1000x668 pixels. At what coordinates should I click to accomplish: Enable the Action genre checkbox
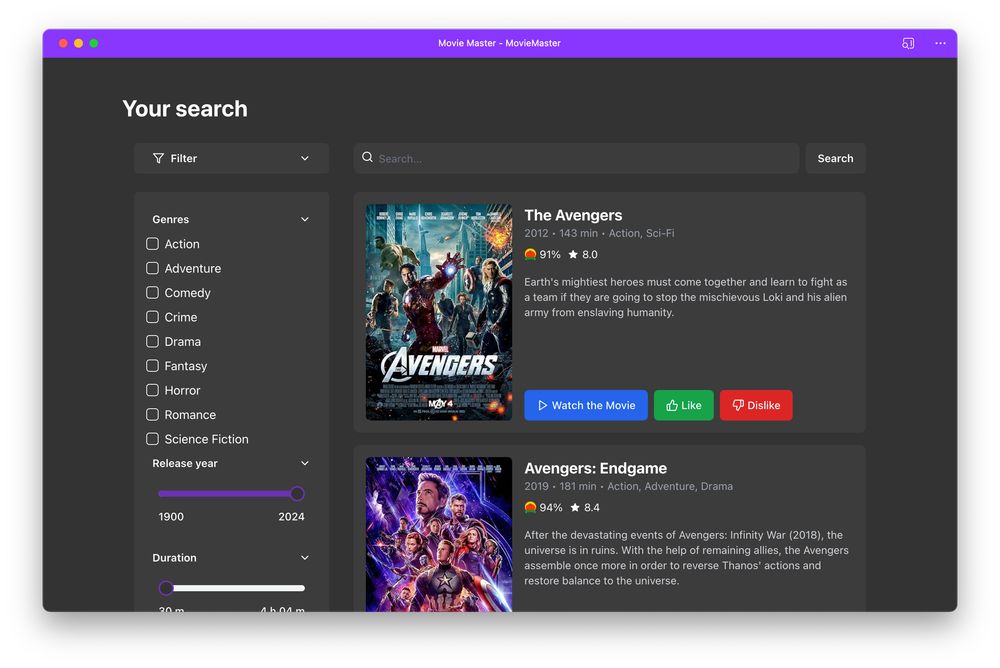point(152,244)
